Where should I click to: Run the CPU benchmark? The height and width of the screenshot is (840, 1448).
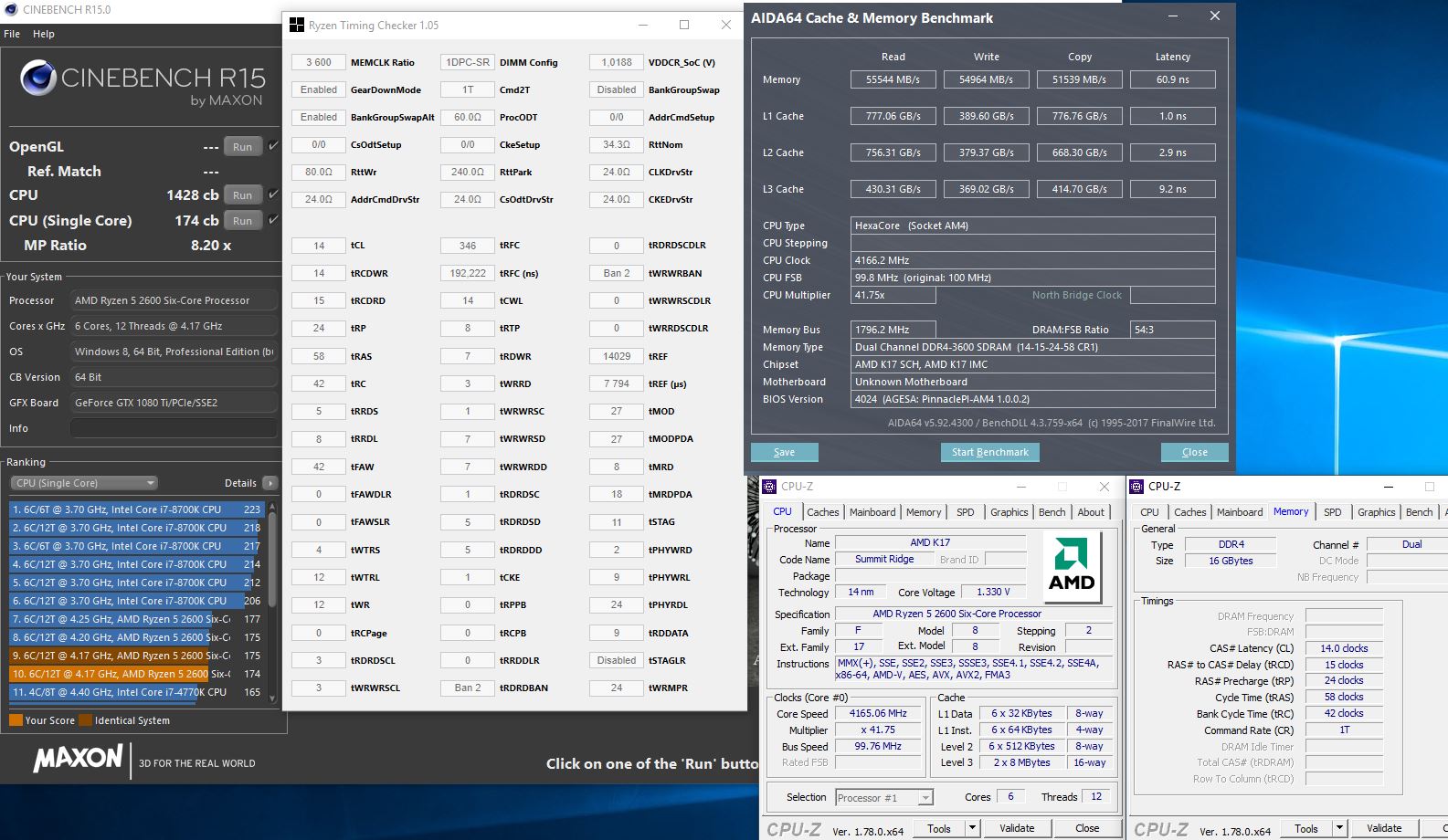(242, 194)
